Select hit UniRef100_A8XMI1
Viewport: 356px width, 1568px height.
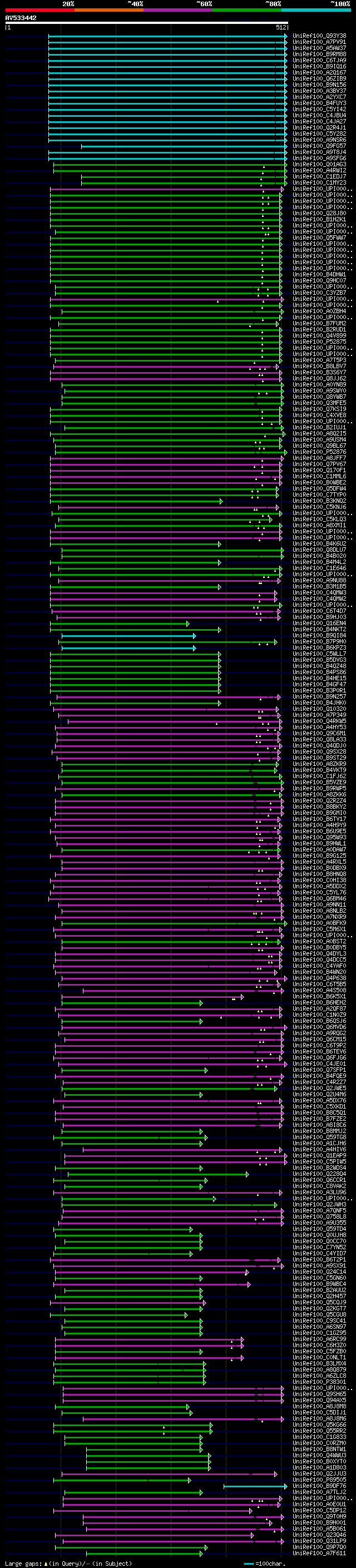(x=319, y=525)
